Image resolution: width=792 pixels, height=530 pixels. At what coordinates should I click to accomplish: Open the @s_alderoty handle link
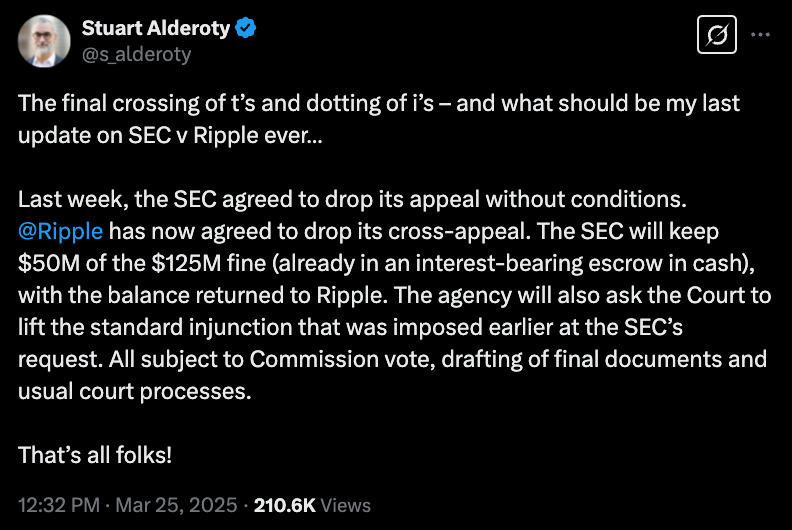pos(136,54)
